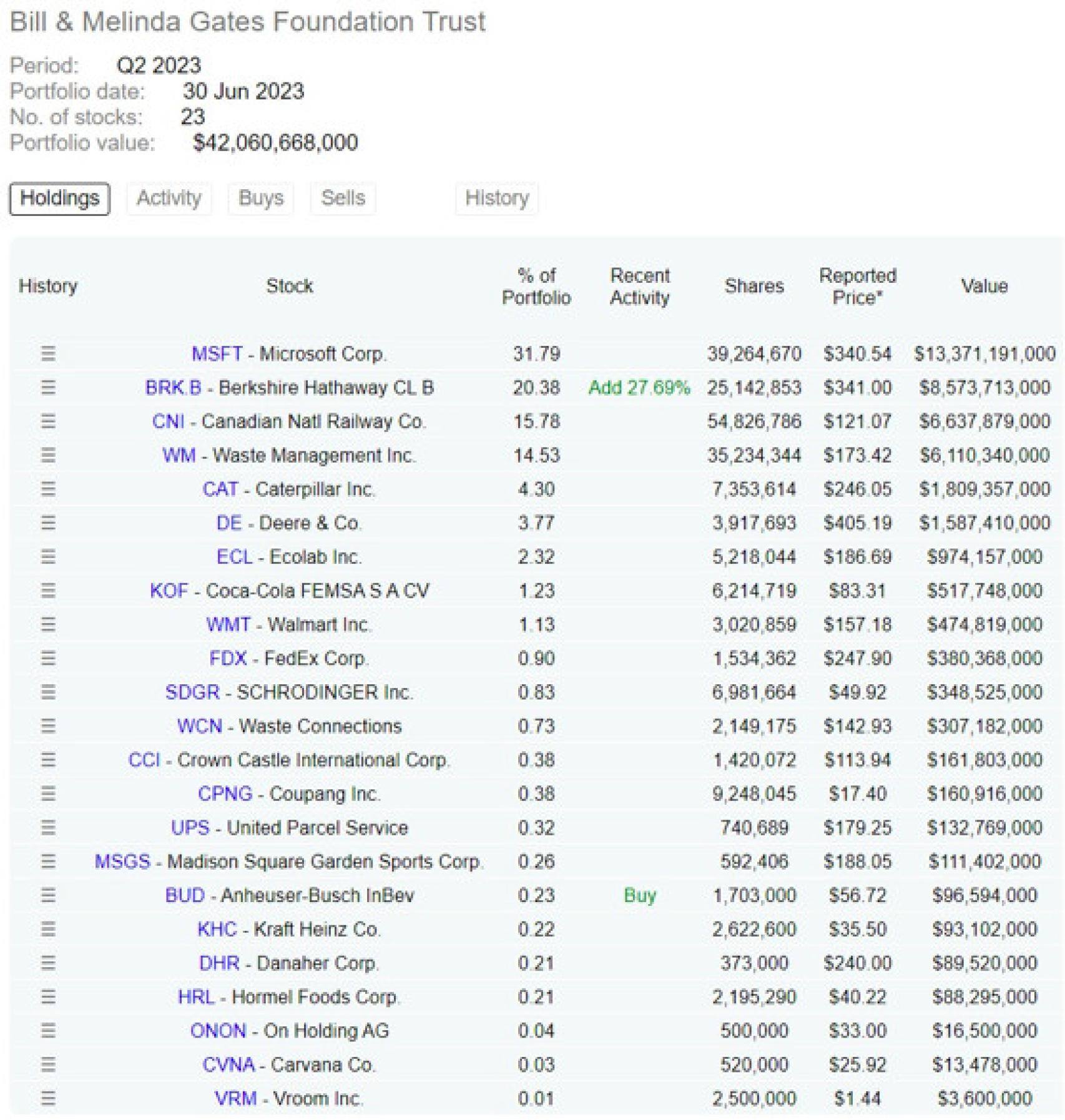Select the Recent Activity column header

640,286
